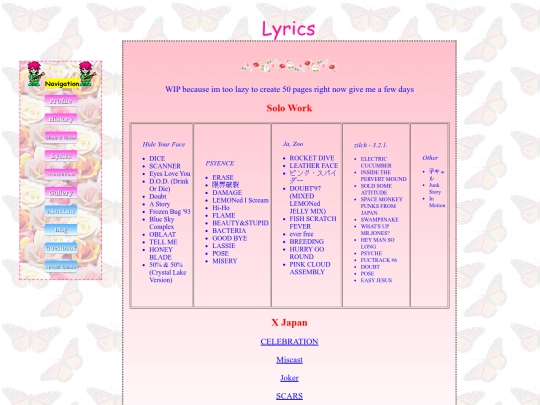The image size is (540, 405).
Task: Click BREEDING song entry
Action: tap(307, 241)
